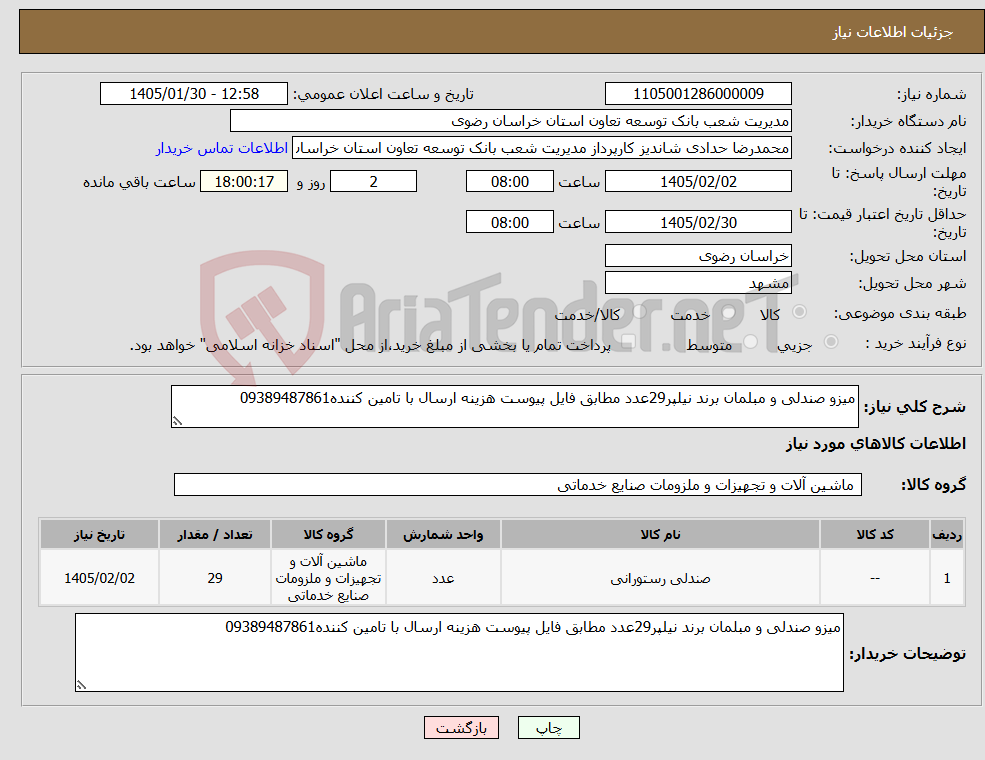985x760 pixels.
Task: Click the بازگشت back button
Action: pyautogui.click(x=461, y=727)
